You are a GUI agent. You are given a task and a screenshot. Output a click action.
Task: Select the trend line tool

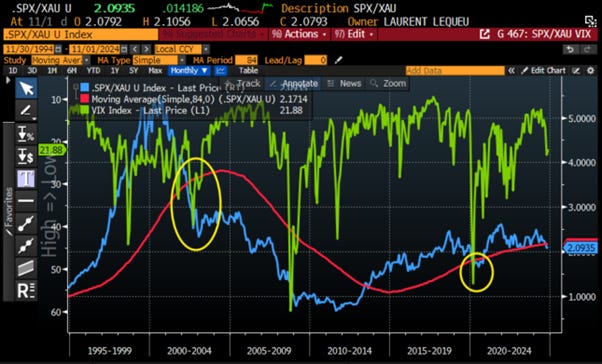pos(26,223)
